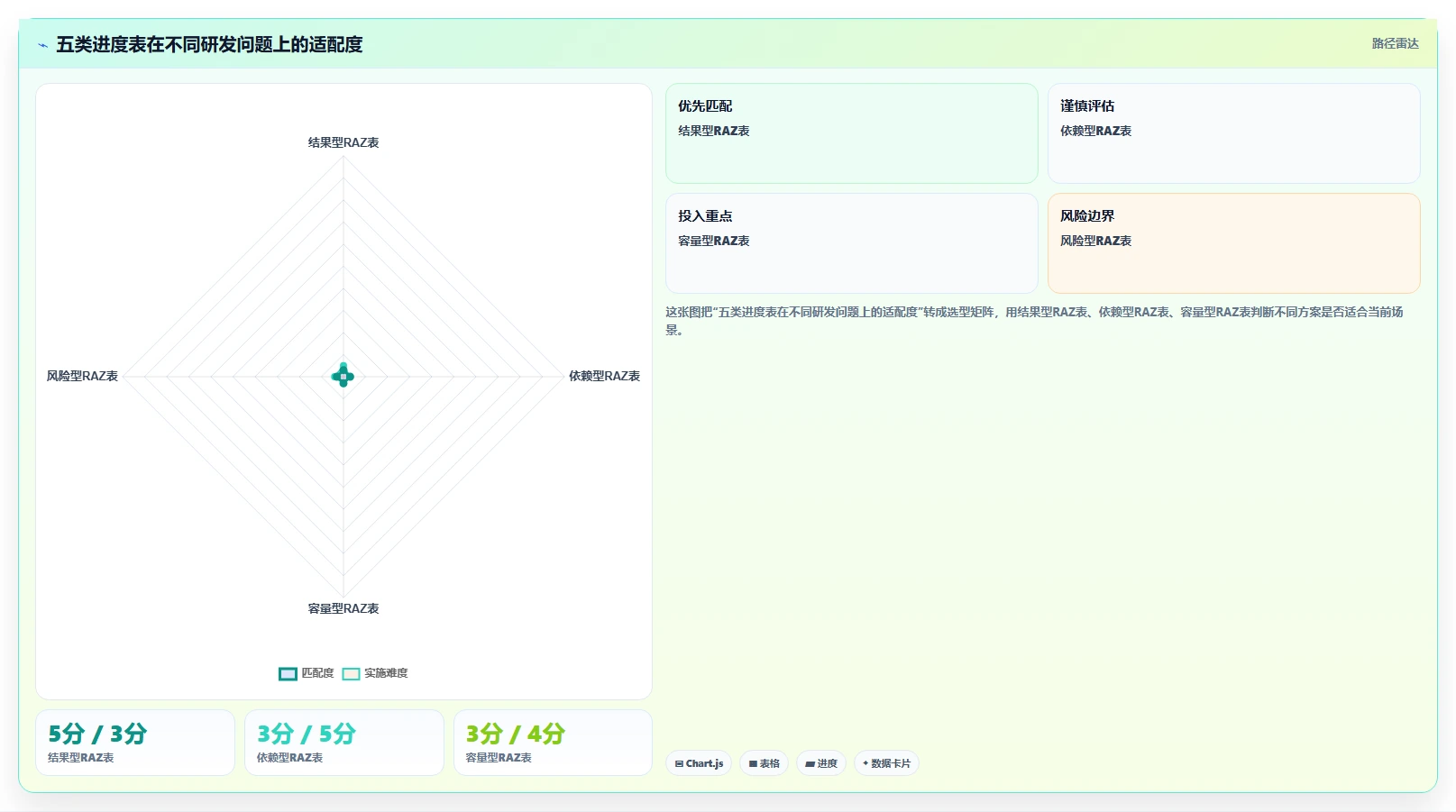Click 依赖型RAZ表 under the 3分 / 5分 score

point(289,758)
